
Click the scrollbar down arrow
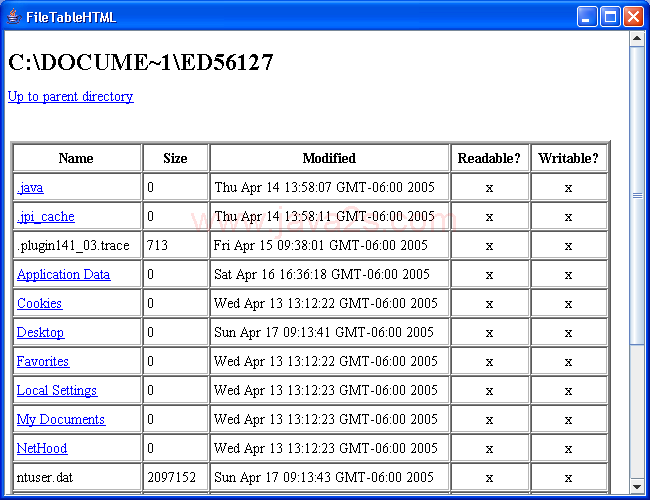pyautogui.click(x=636, y=487)
